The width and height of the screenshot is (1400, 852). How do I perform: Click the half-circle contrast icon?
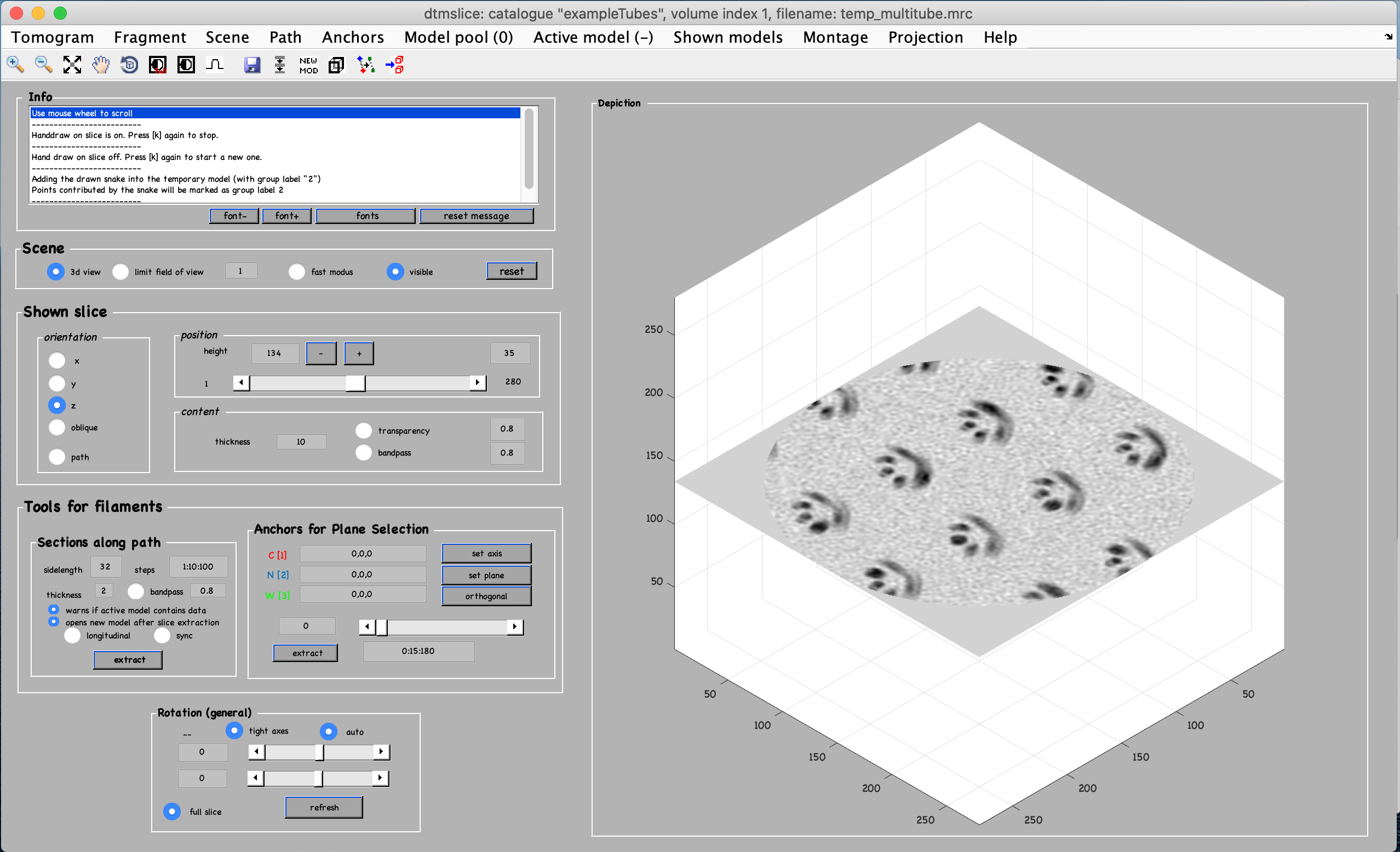point(186,65)
